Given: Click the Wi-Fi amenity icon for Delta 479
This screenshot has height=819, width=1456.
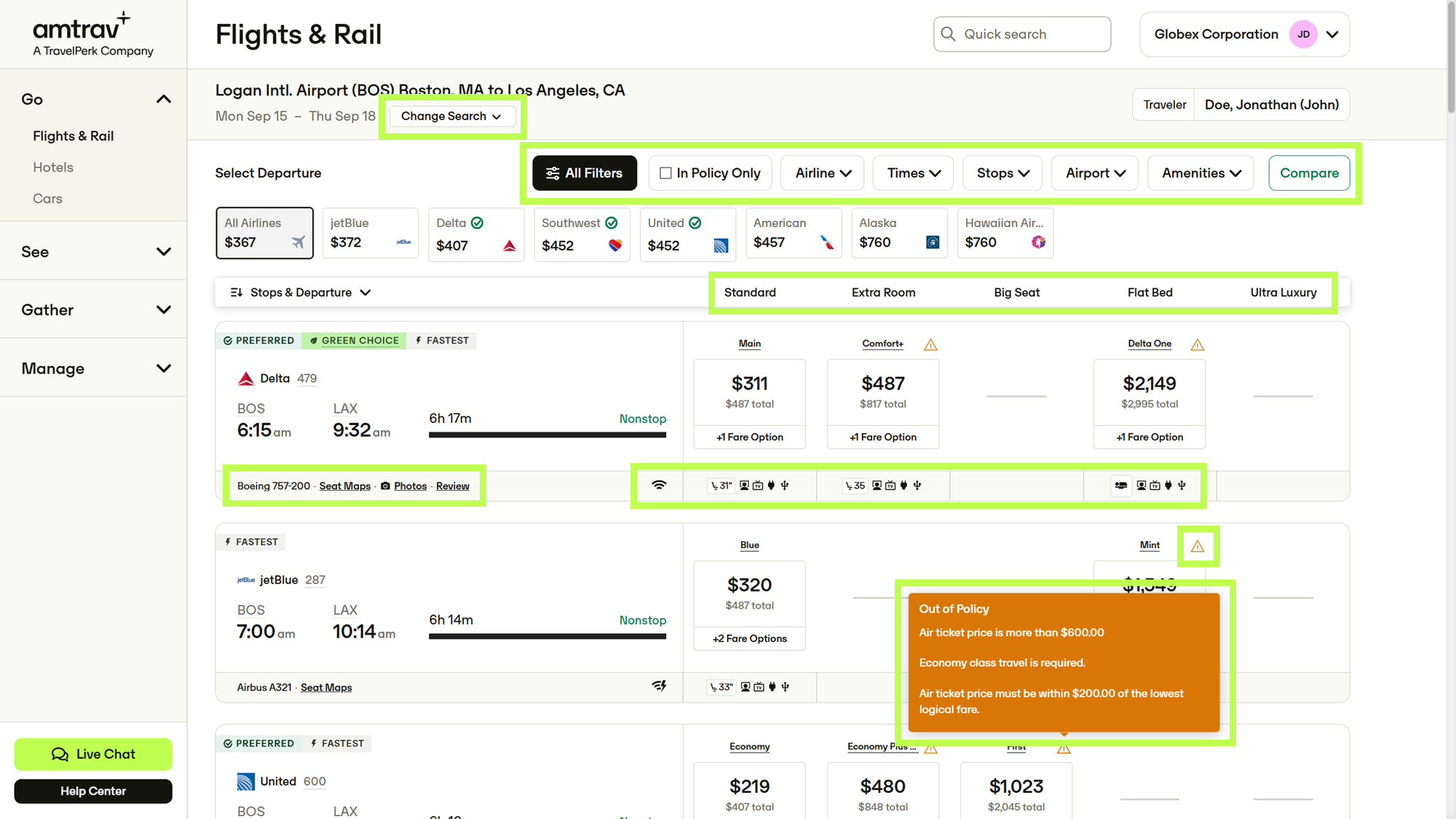Looking at the screenshot, I should pyautogui.click(x=659, y=486).
